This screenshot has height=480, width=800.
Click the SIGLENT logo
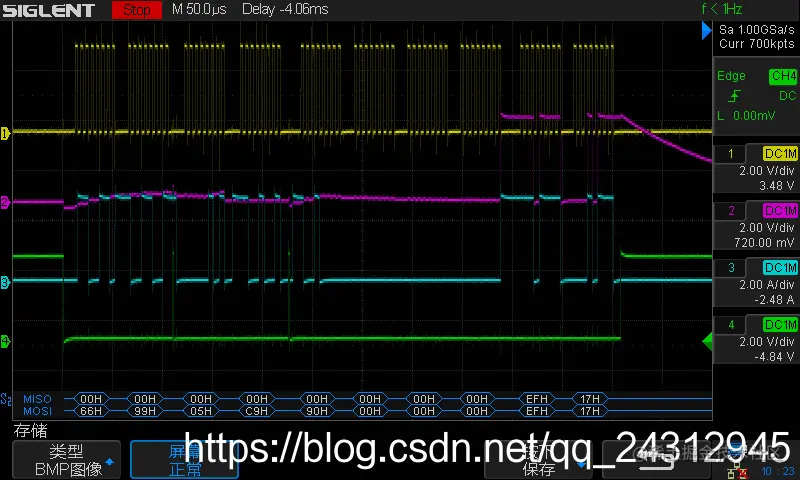(x=48, y=10)
